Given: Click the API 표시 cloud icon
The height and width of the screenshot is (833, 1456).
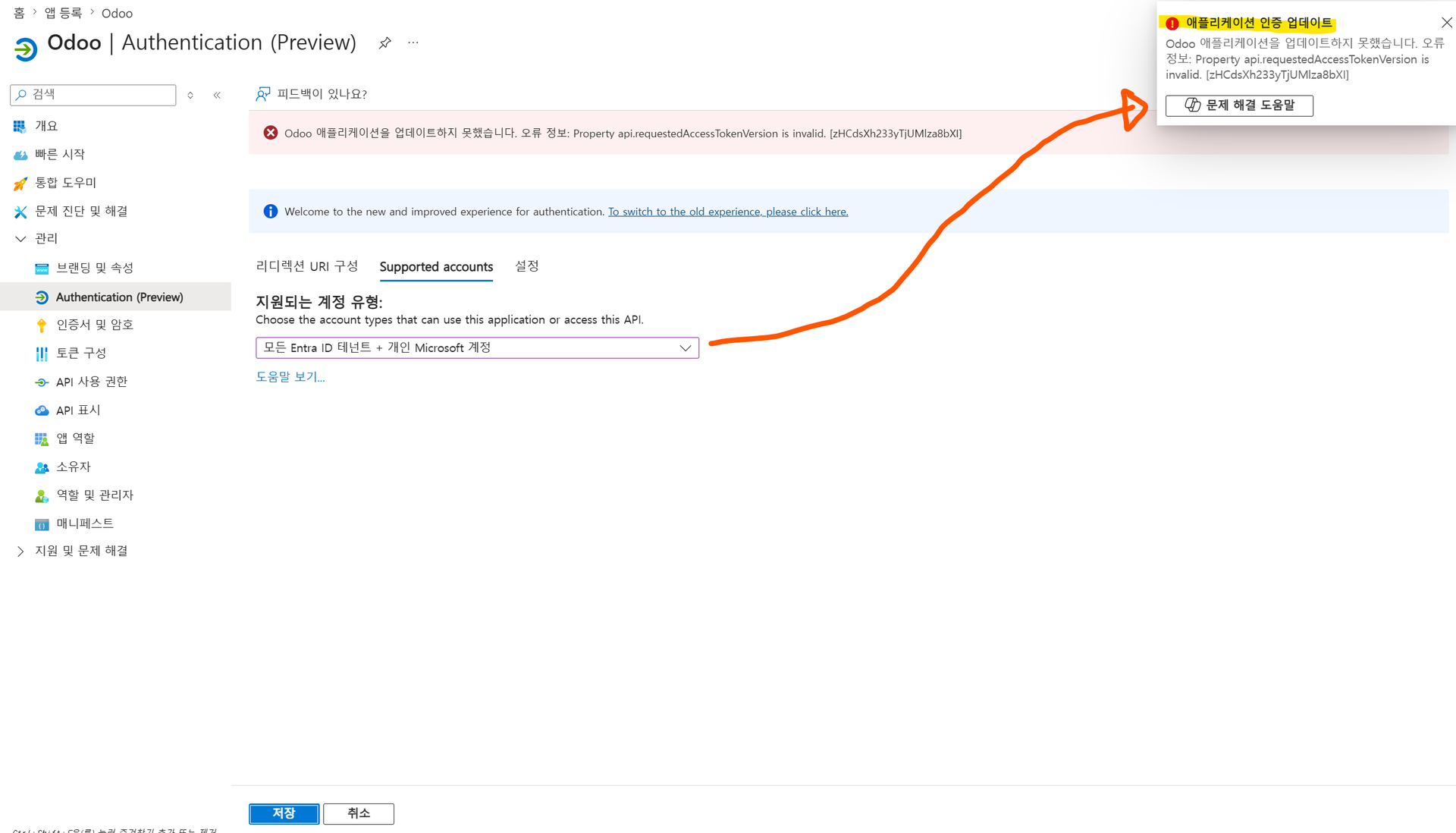Looking at the screenshot, I should tap(42, 410).
